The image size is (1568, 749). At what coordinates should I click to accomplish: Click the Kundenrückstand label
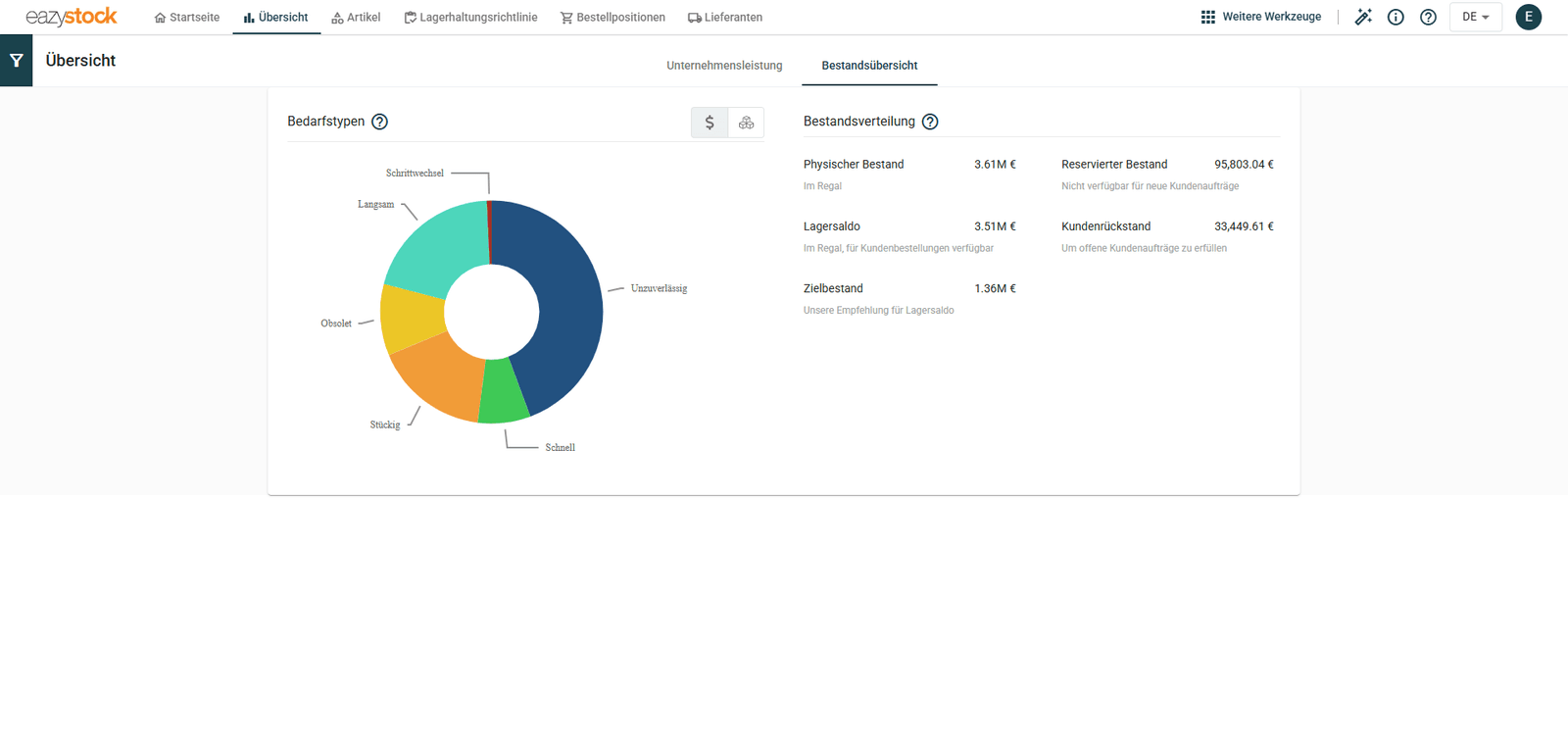click(x=1105, y=226)
